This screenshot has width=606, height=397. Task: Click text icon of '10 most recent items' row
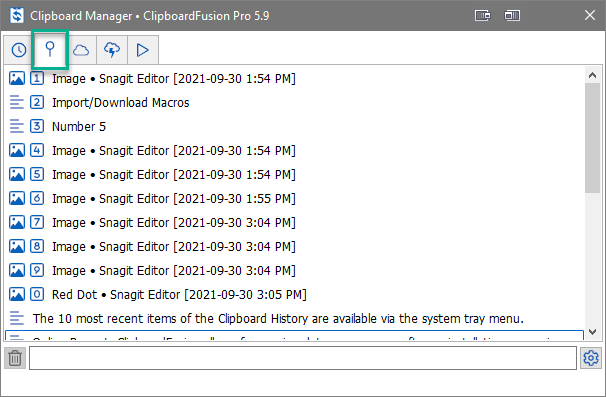point(17,318)
